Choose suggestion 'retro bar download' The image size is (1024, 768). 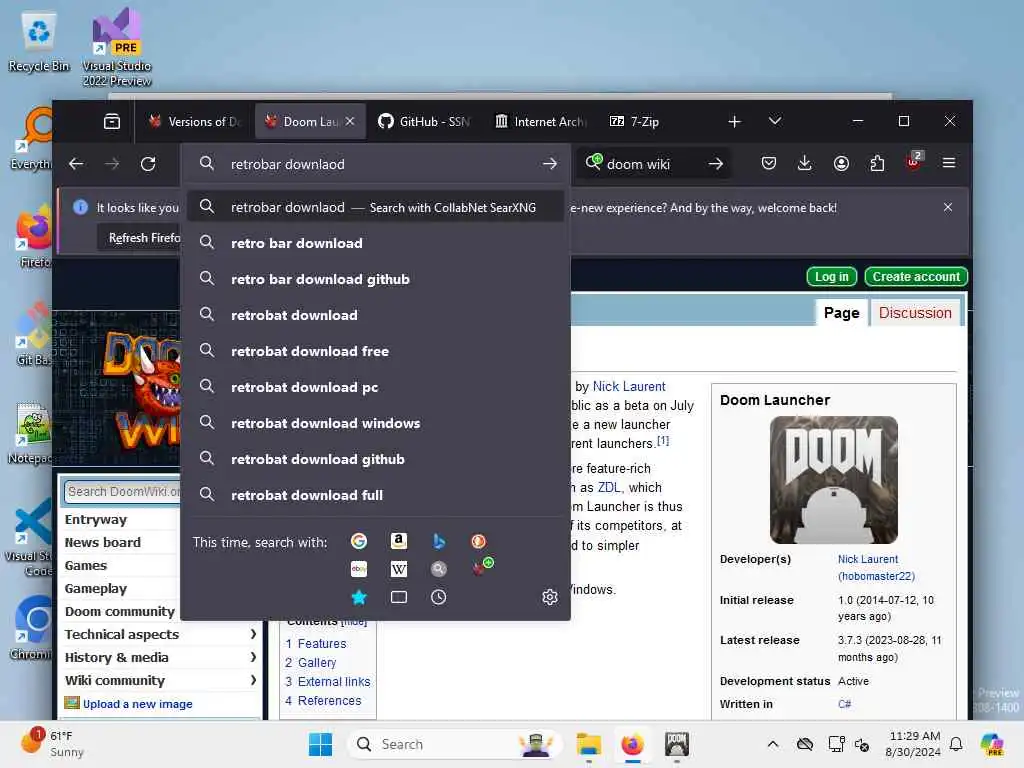pos(376,243)
